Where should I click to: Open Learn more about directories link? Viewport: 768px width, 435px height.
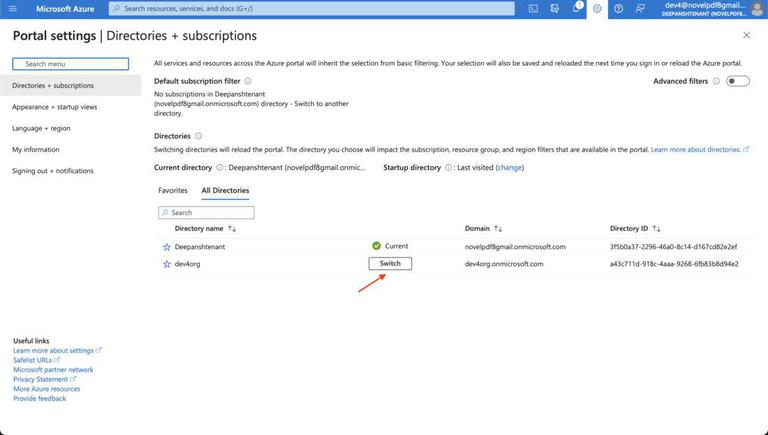click(x=700, y=149)
